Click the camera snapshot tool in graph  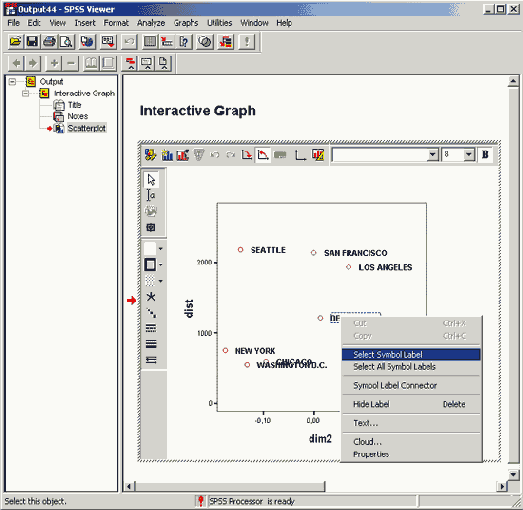click(x=151, y=227)
